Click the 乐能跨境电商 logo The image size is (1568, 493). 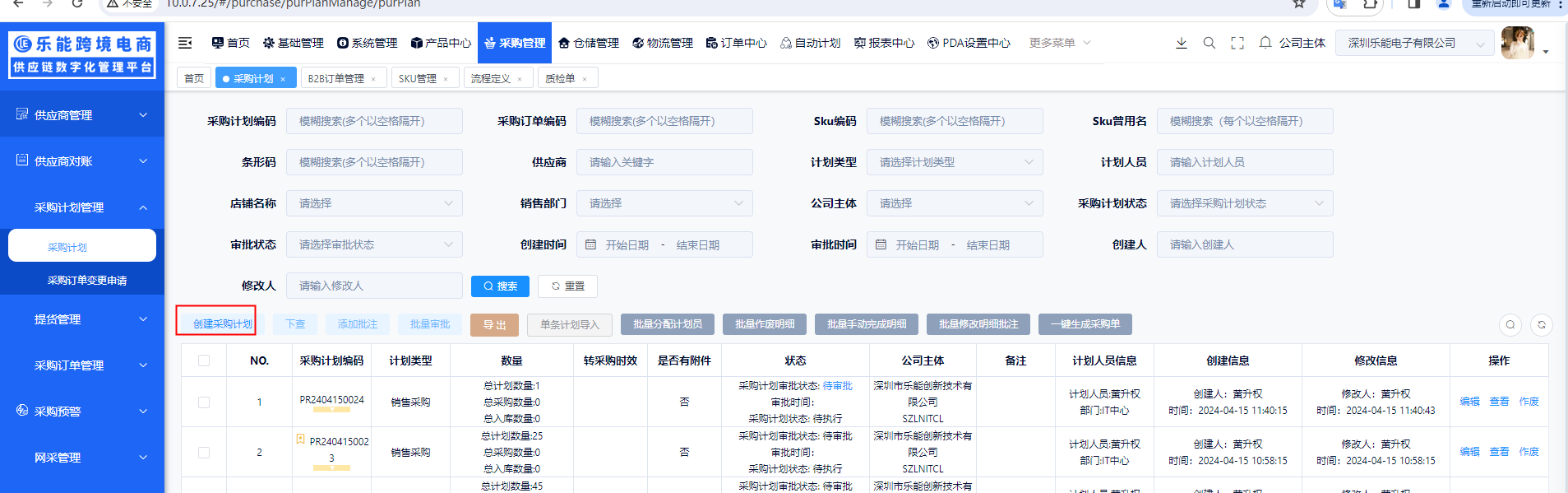[82, 55]
